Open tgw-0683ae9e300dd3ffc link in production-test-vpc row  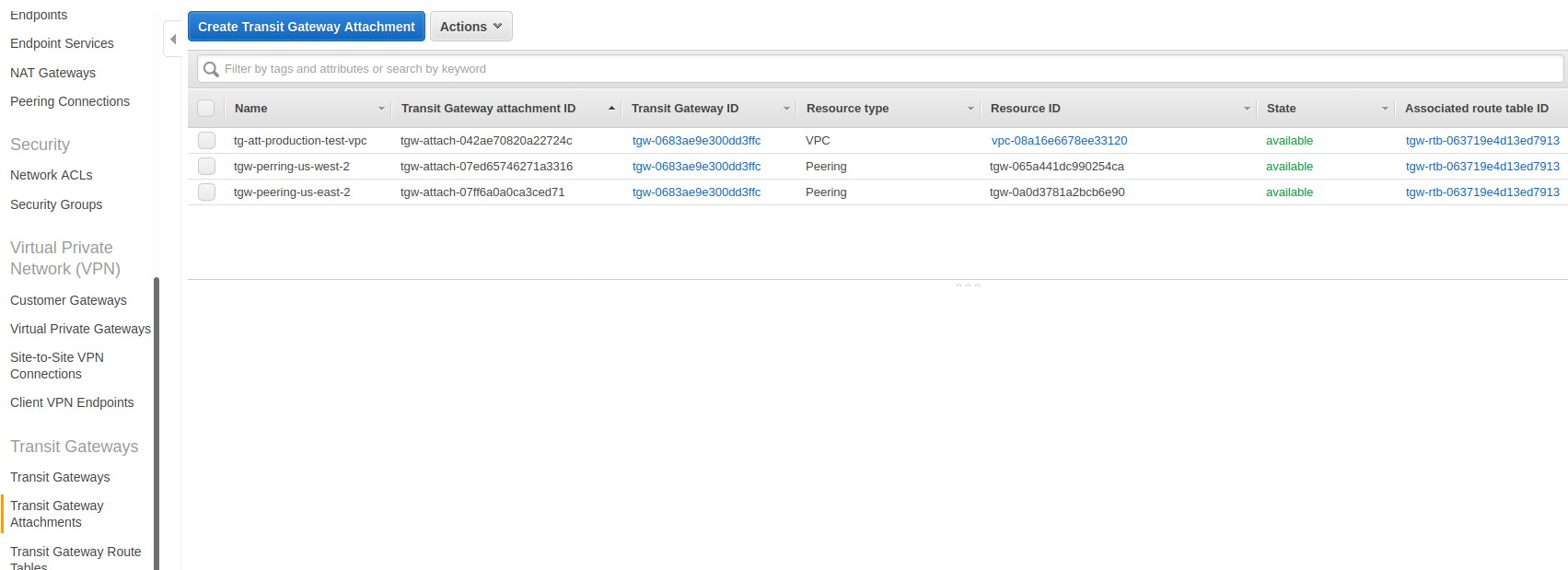coord(696,141)
